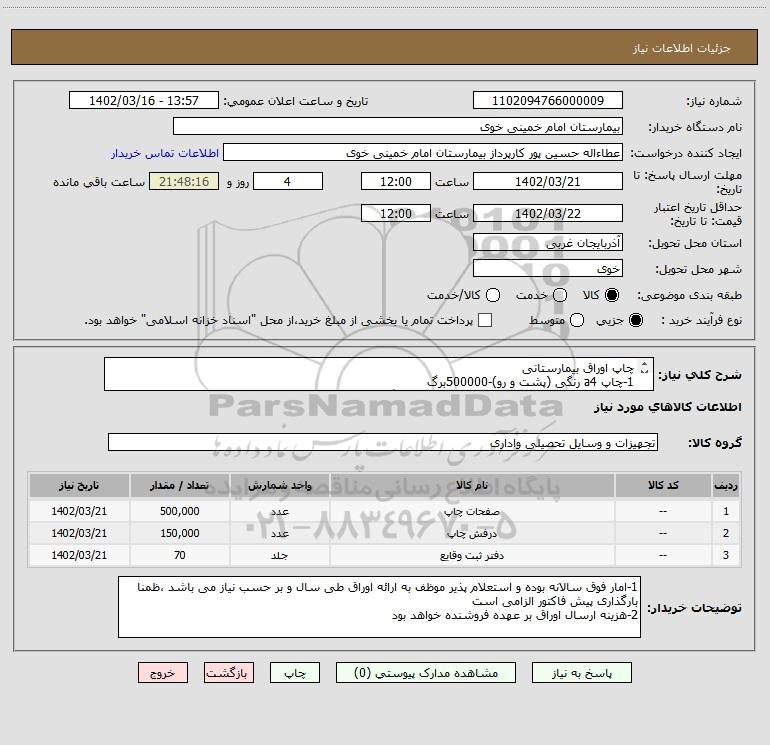Click the 'ردیف' column header
The image size is (770, 745).
(x=726, y=485)
